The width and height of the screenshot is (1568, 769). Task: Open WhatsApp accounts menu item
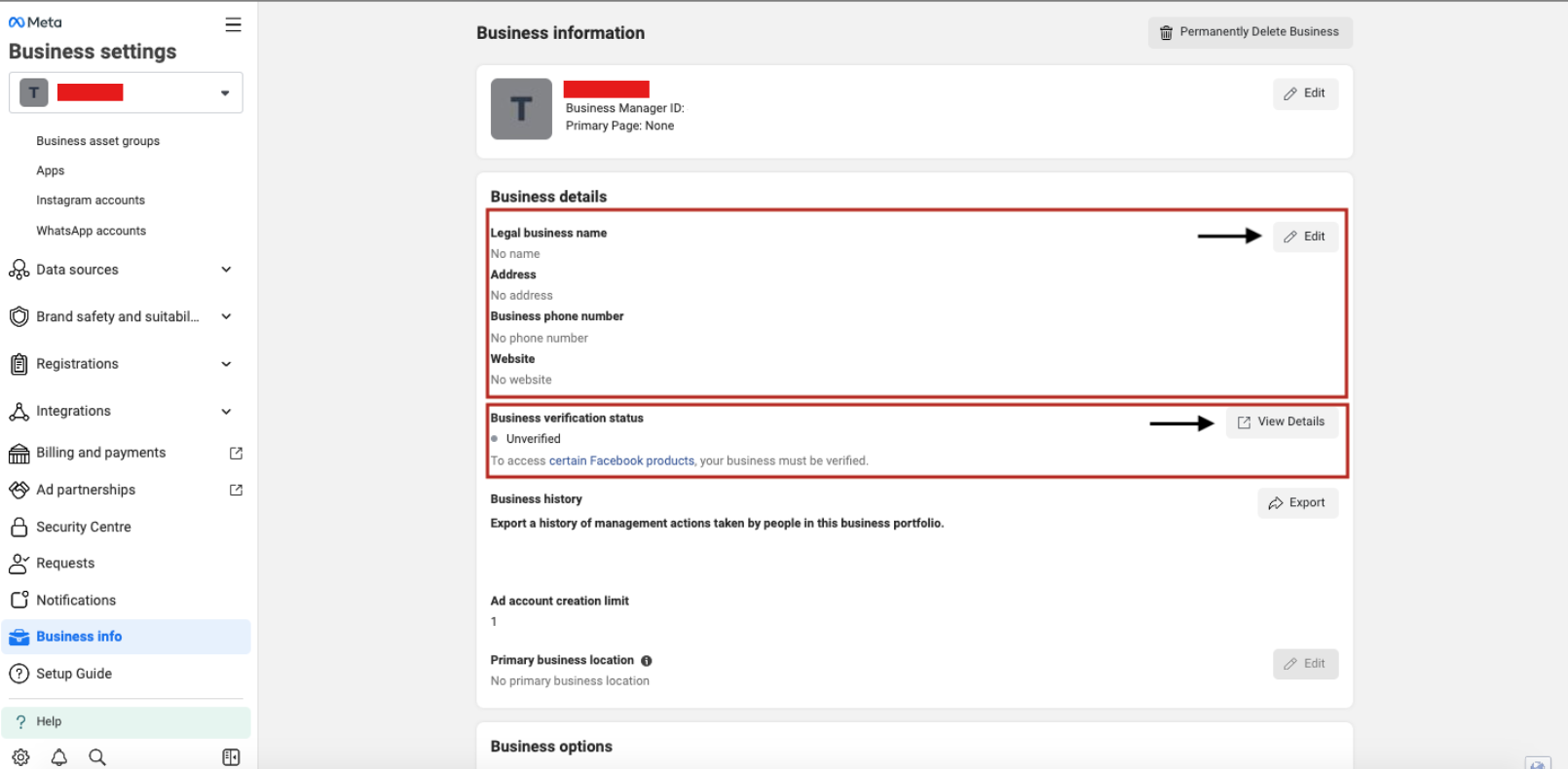[92, 232]
